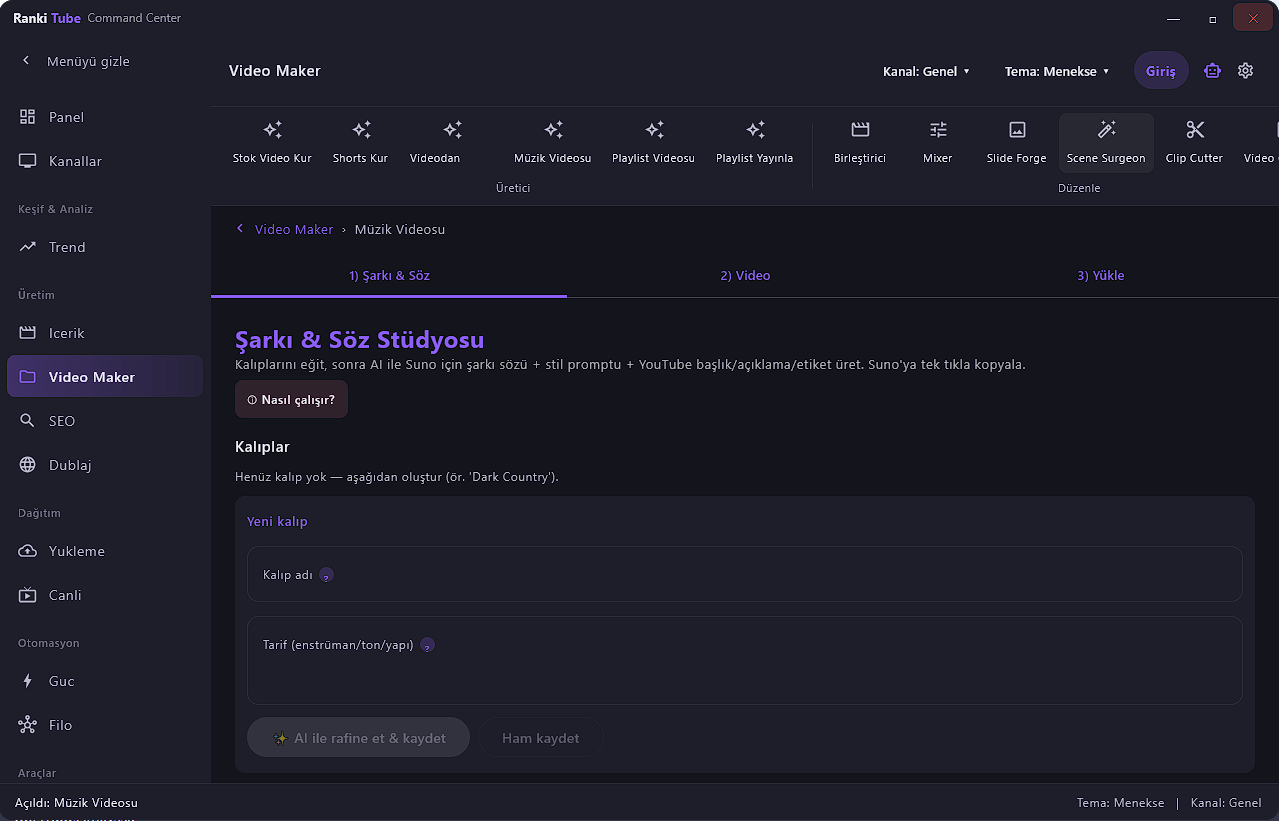1279x821 pixels.
Task: Open Kanallar in the sidebar
Action: (105, 161)
